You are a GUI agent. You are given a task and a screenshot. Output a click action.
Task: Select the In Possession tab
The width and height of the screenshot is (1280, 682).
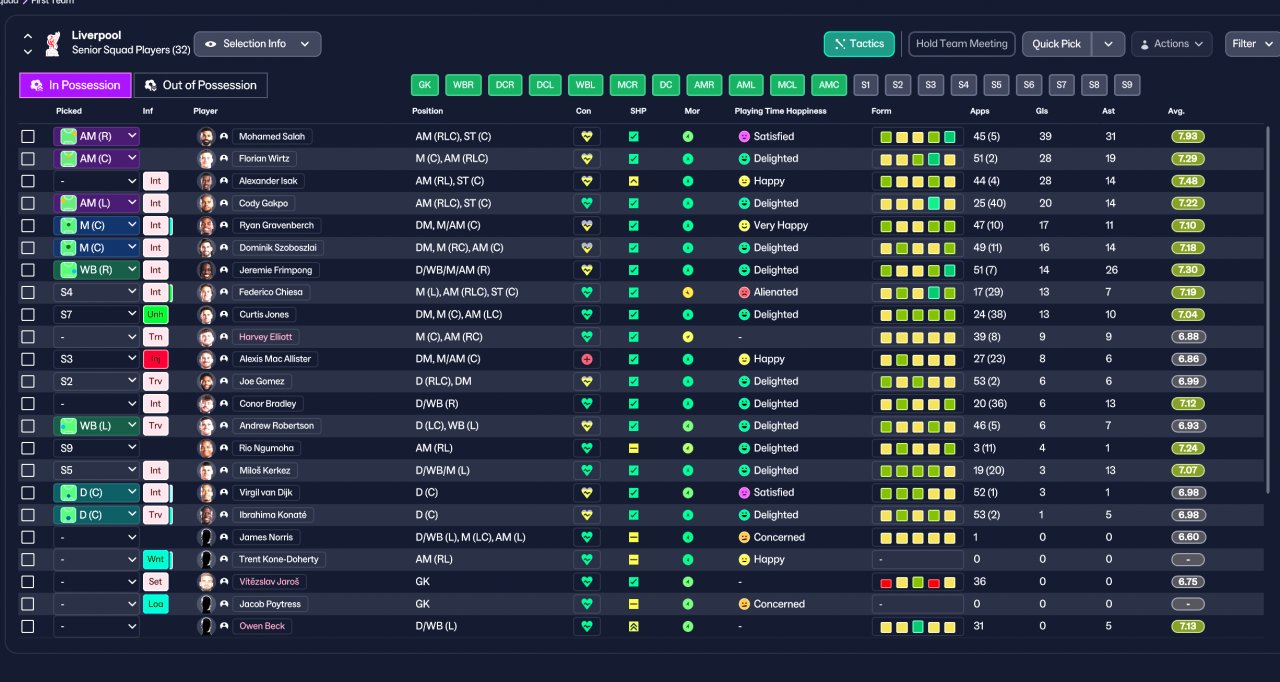click(x=75, y=85)
